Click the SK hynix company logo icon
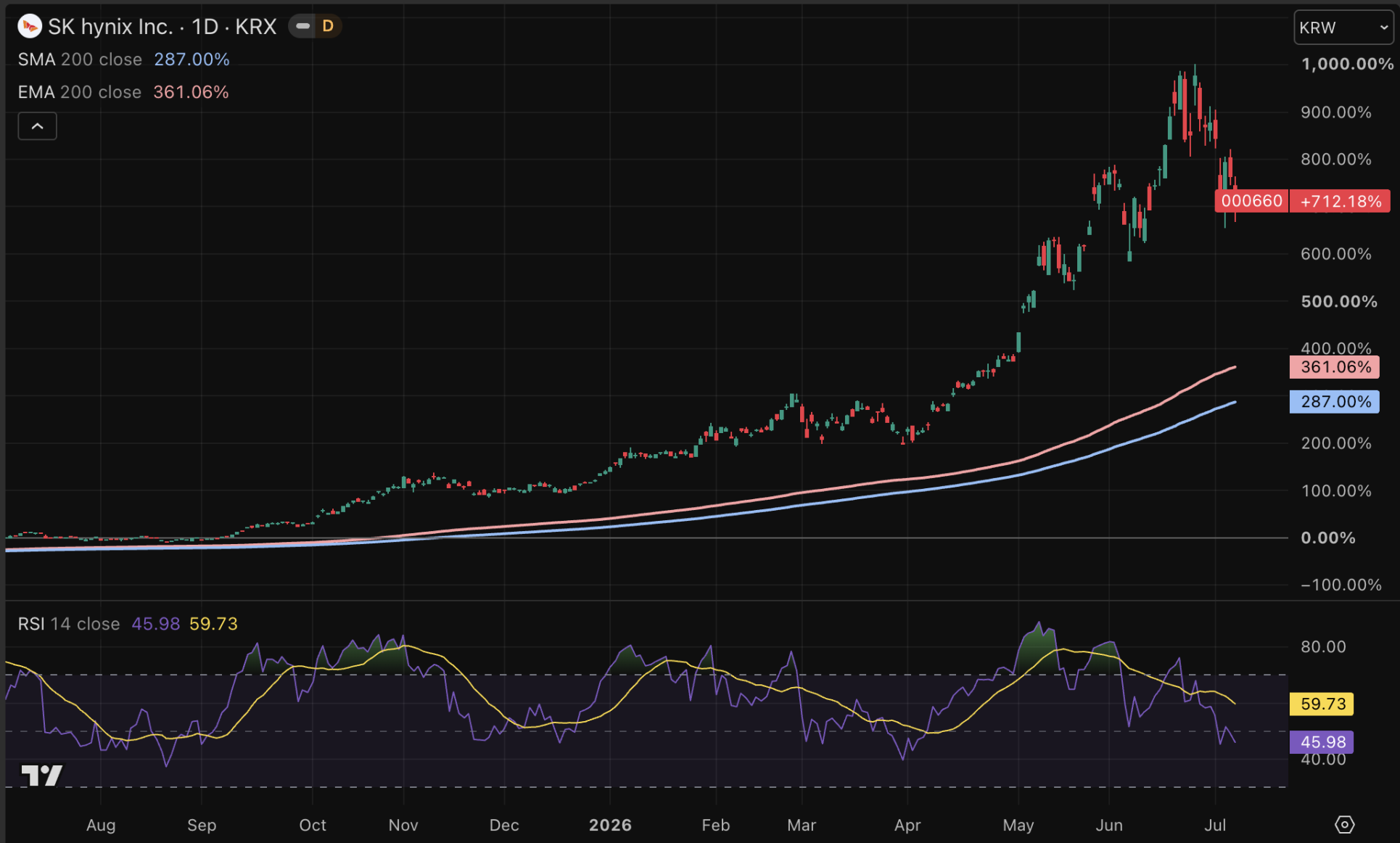The height and width of the screenshot is (843, 1400). (30, 27)
